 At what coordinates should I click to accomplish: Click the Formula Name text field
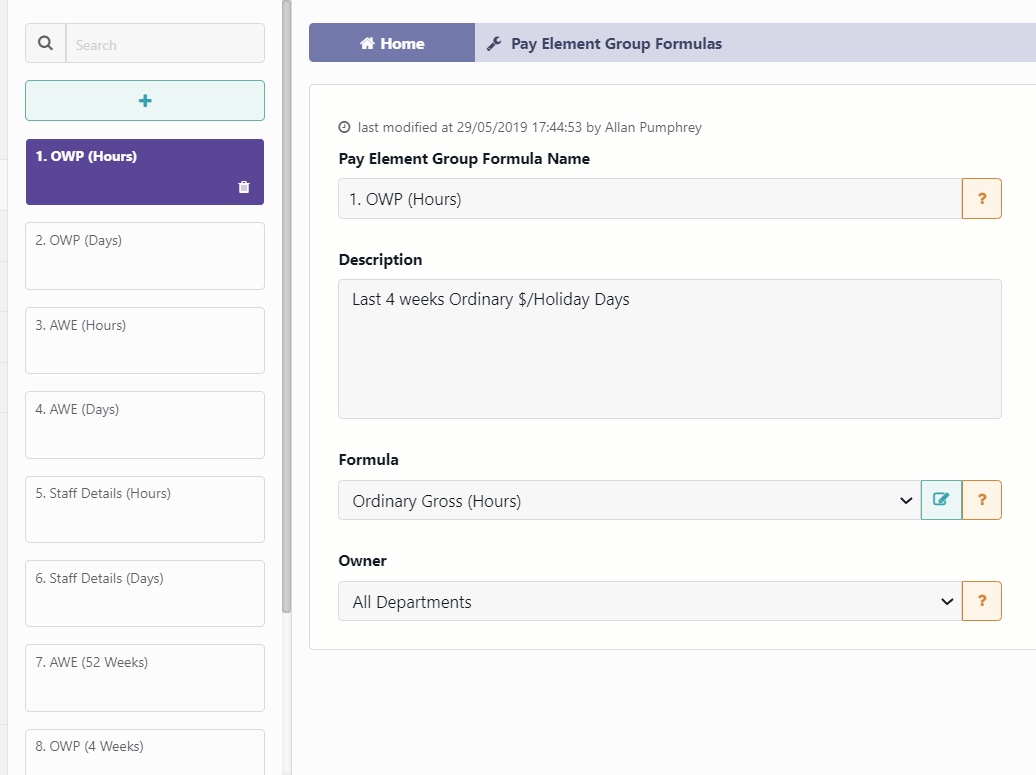(x=649, y=198)
